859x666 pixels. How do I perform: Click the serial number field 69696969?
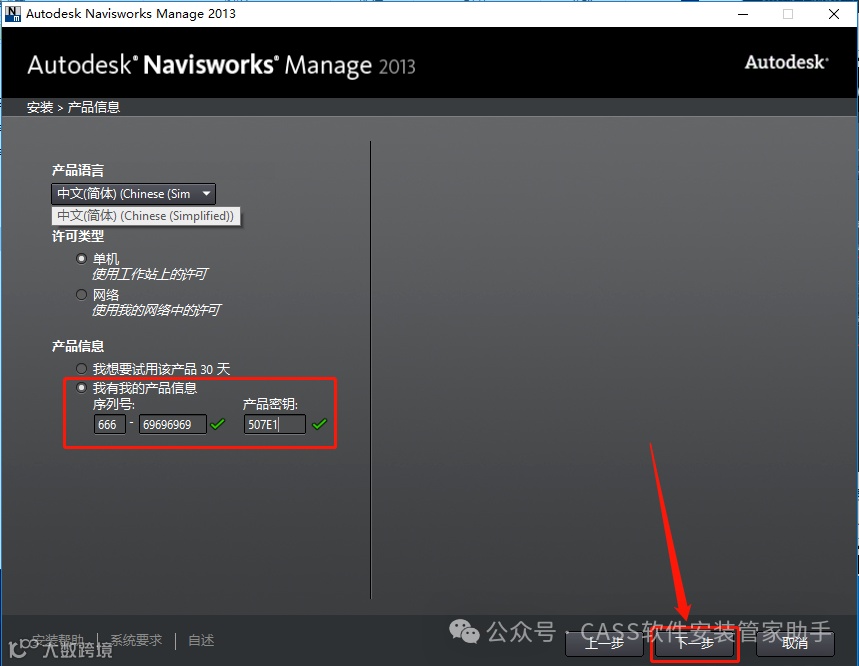[173, 424]
